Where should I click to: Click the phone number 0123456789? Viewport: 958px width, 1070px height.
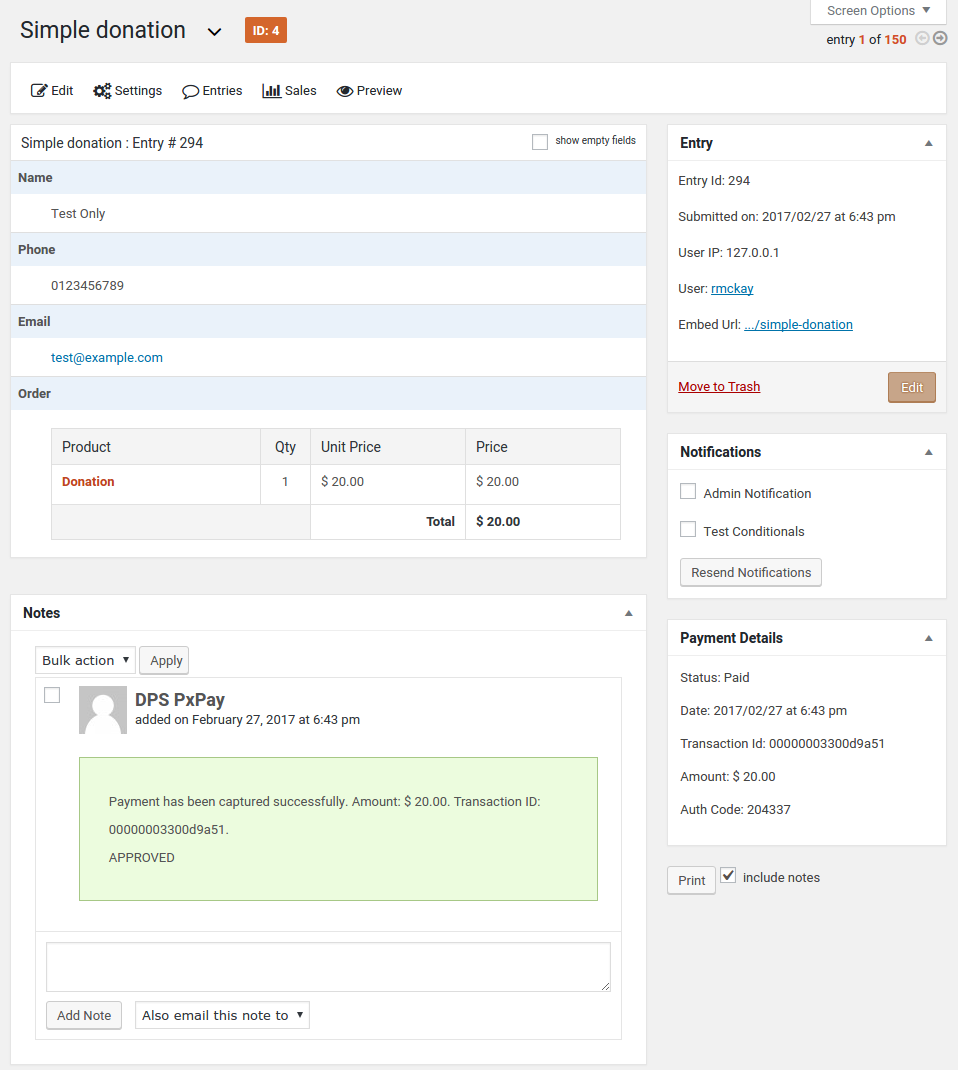point(87,286)
